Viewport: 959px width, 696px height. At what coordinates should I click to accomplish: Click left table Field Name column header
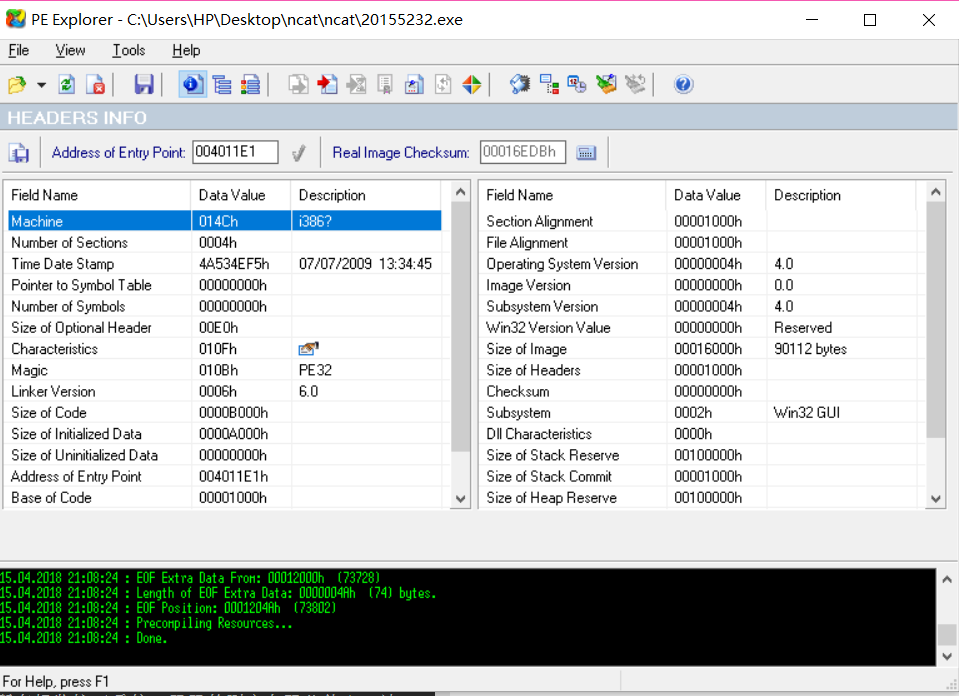point(98,195)
